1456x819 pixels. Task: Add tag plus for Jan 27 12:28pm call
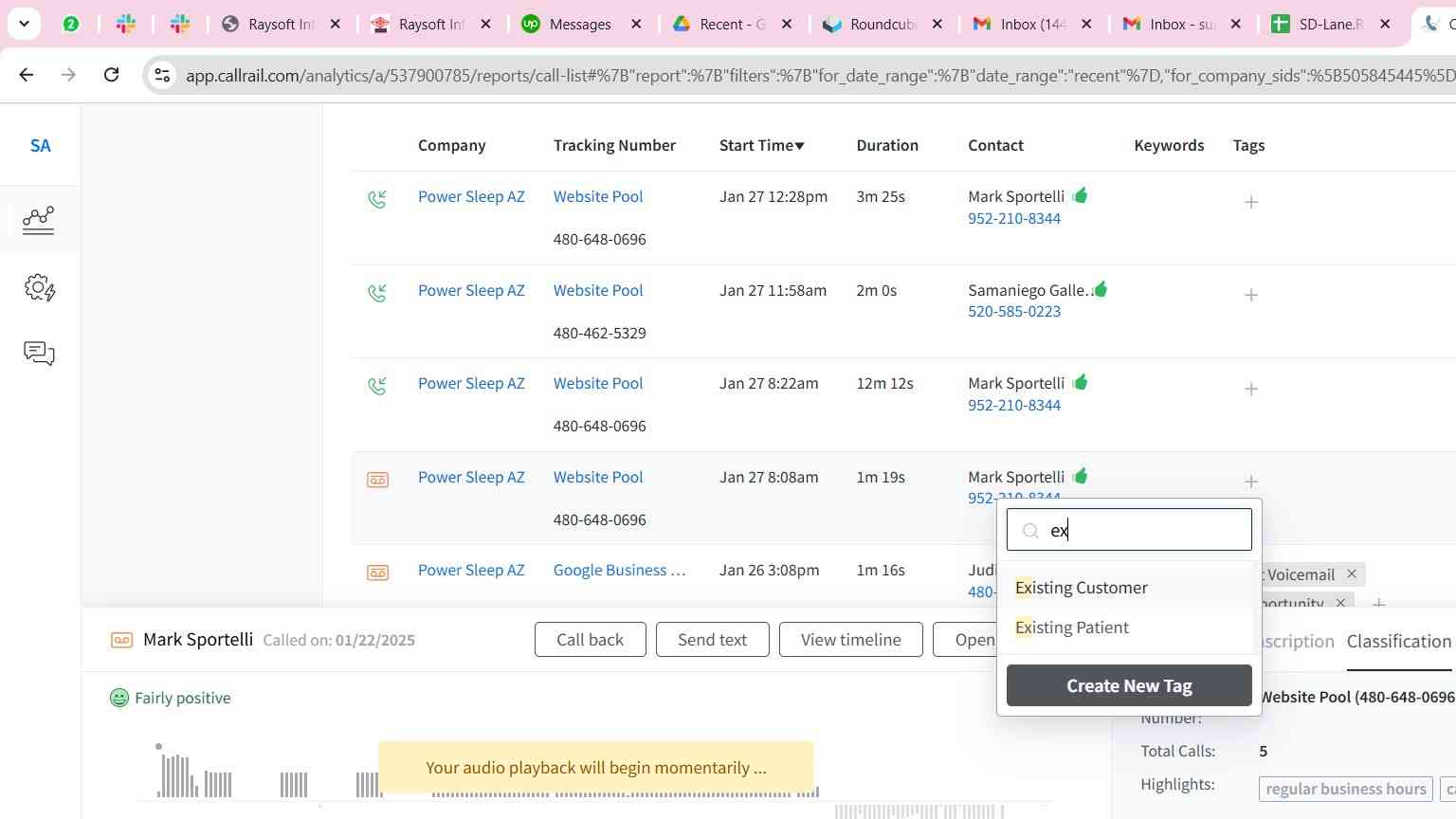(1251, 202)
